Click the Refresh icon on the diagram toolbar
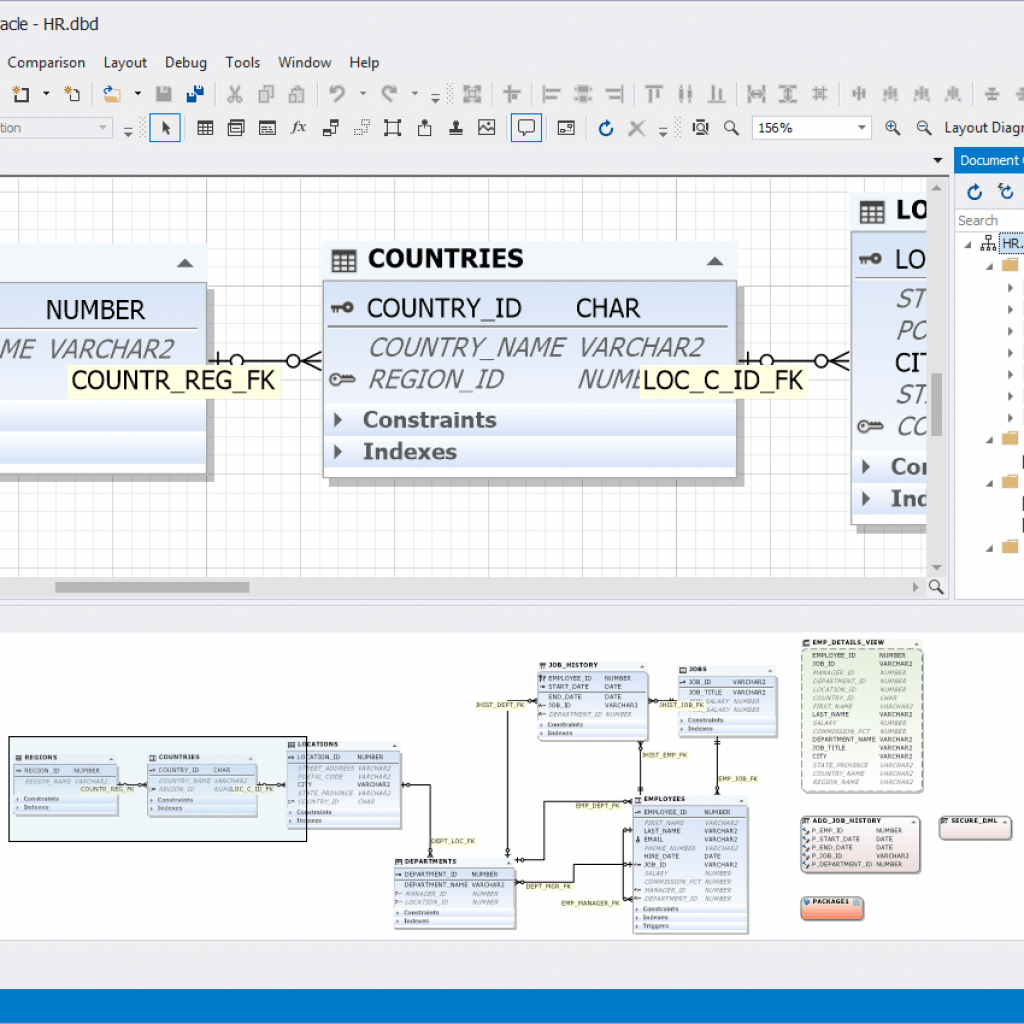1024x1024 pixels. [606, 128]
